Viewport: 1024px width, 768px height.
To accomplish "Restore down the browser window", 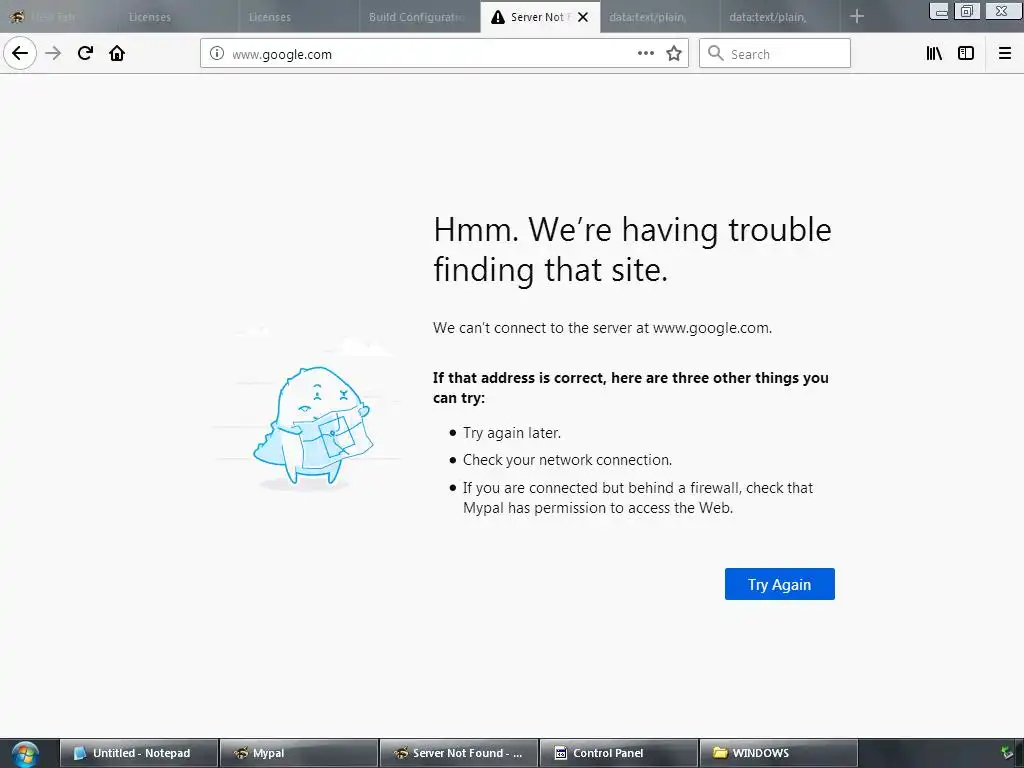I will 967,11.
